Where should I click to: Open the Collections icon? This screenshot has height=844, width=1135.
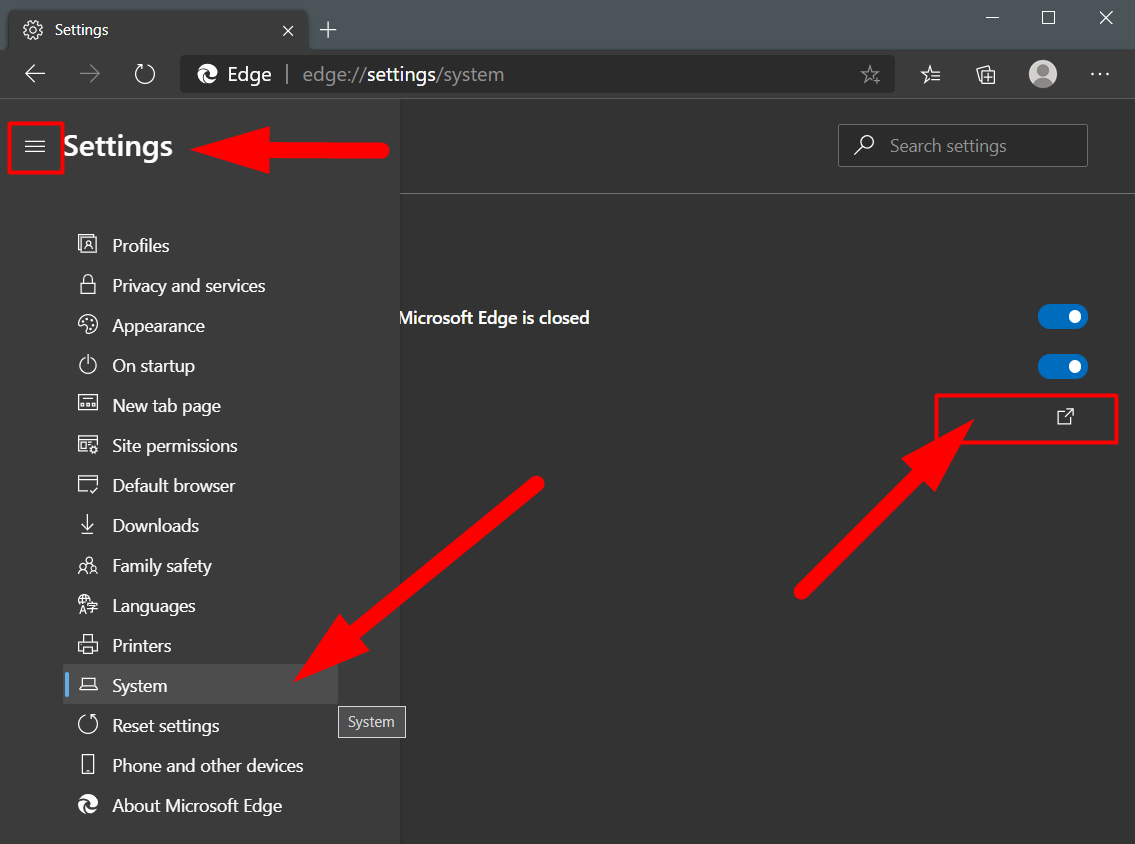(x=986, y=74)
